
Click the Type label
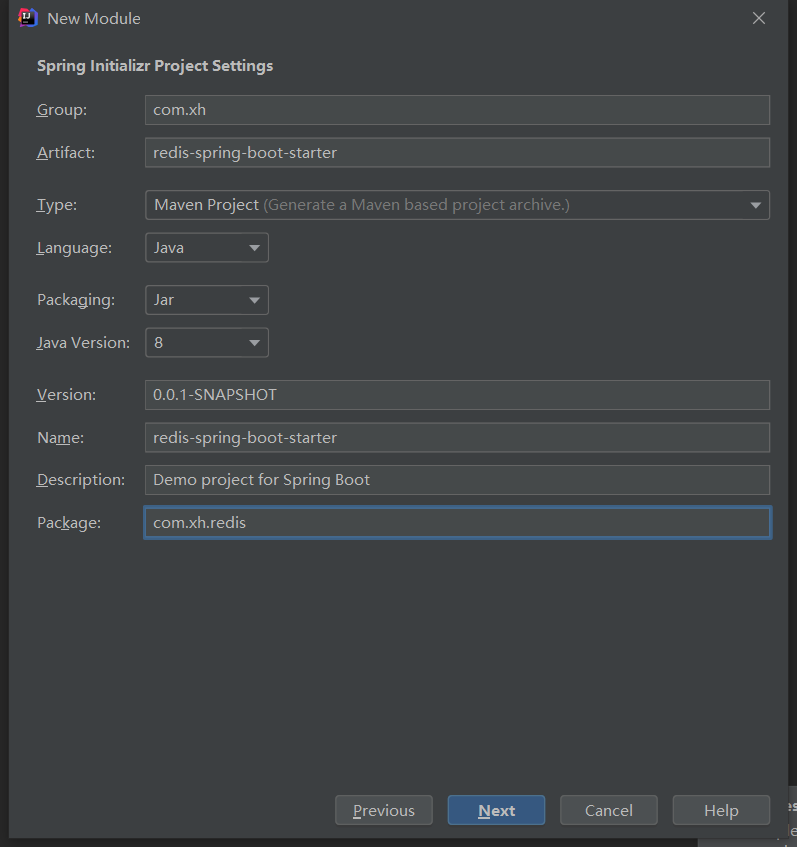pyautogui.click(x=57, y=205)
